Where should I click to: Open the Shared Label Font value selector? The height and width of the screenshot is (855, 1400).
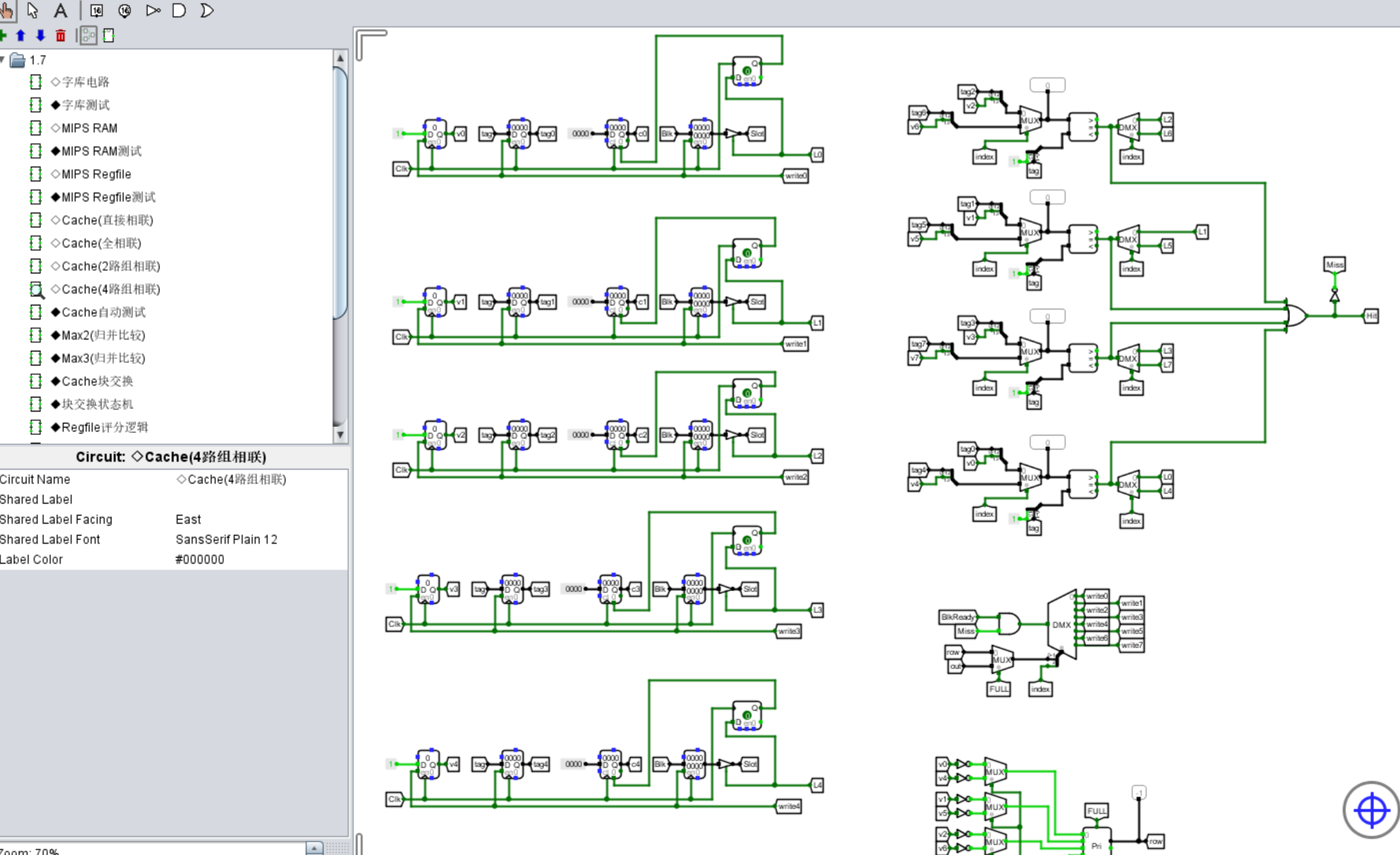tap(259, 539)
